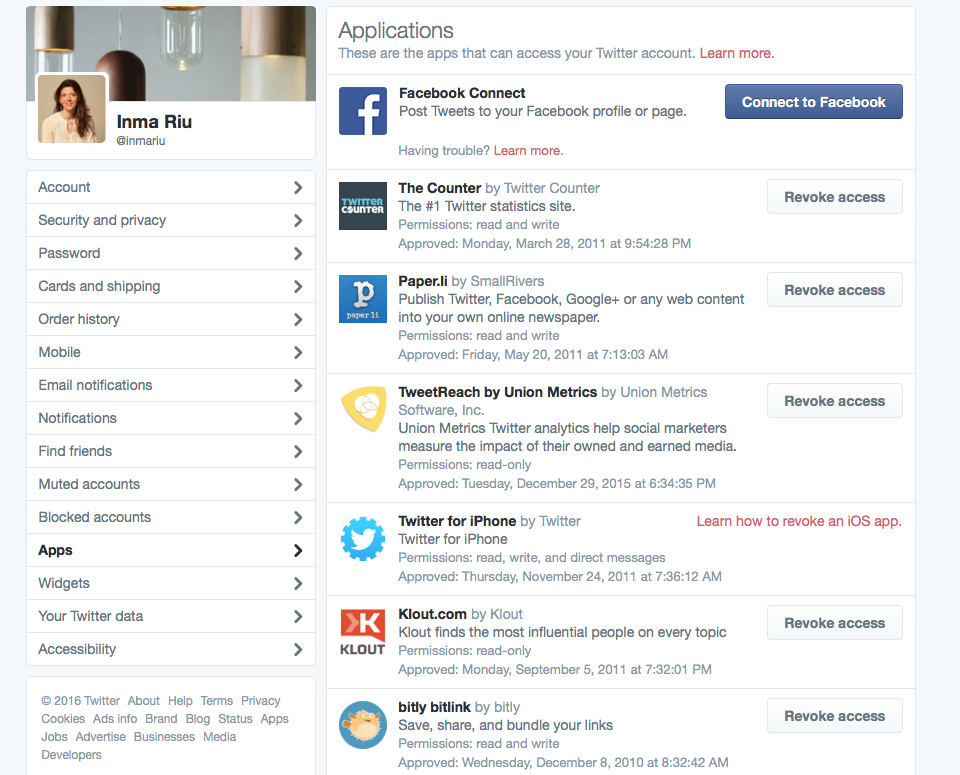Open Your Twitter data section
Image resolution: width=960 pixels, height=775 pixels.
171,616
